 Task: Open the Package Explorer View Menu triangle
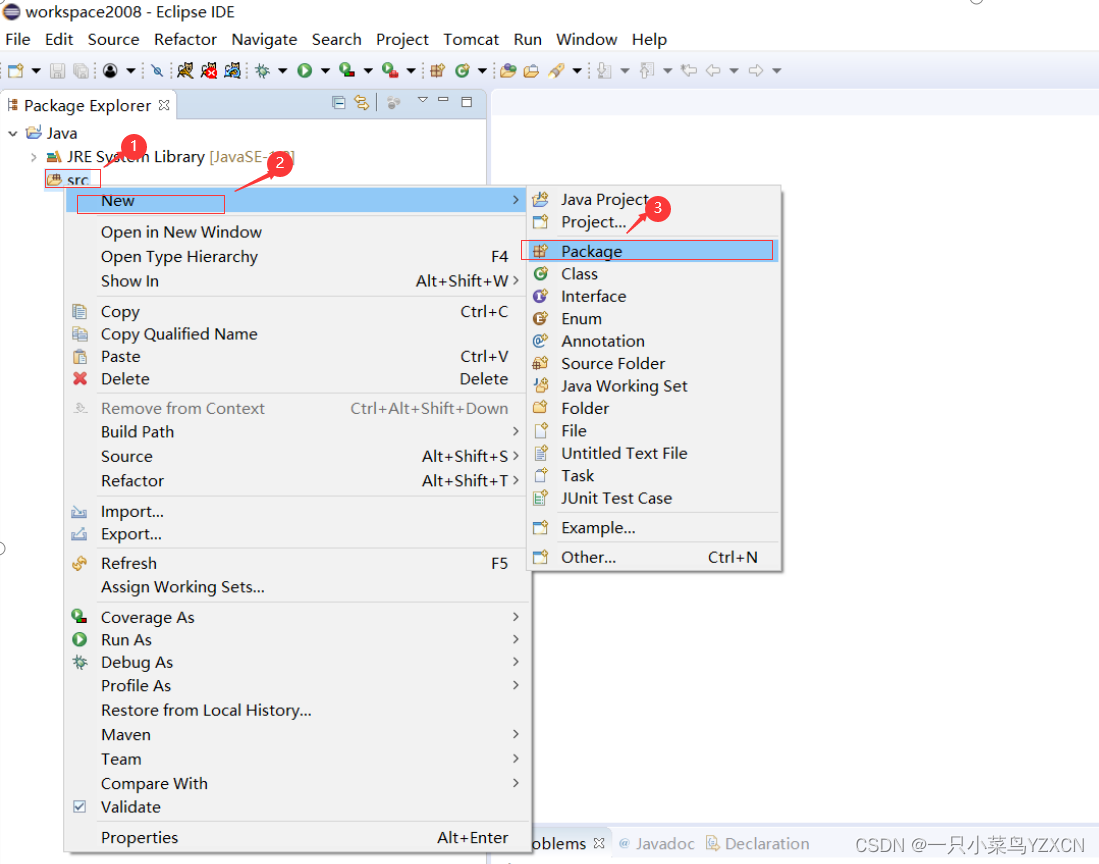click(x=423, y=100)
